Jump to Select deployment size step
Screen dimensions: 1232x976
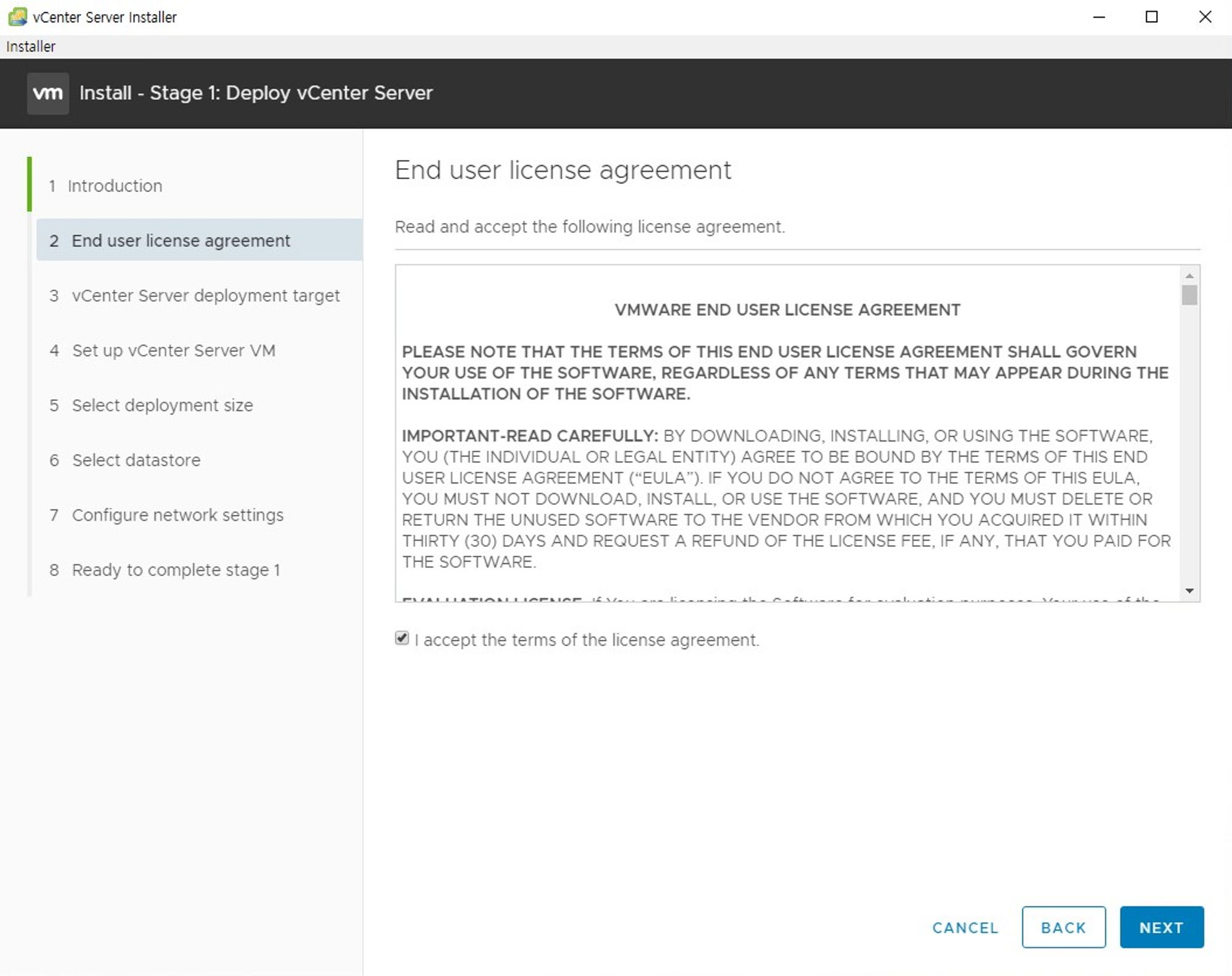click(x=162, y=405)
